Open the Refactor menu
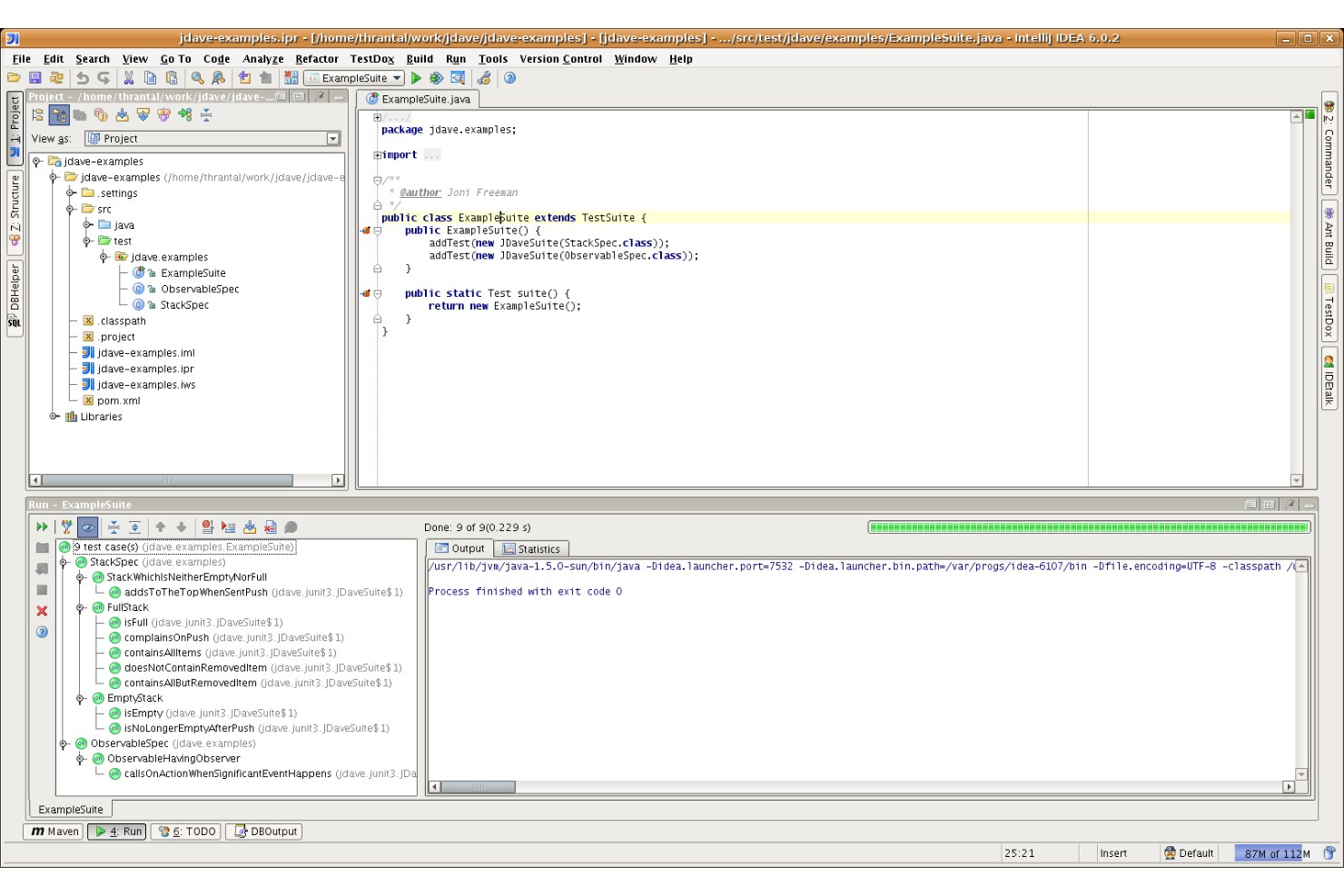 [x=316, y=58]
